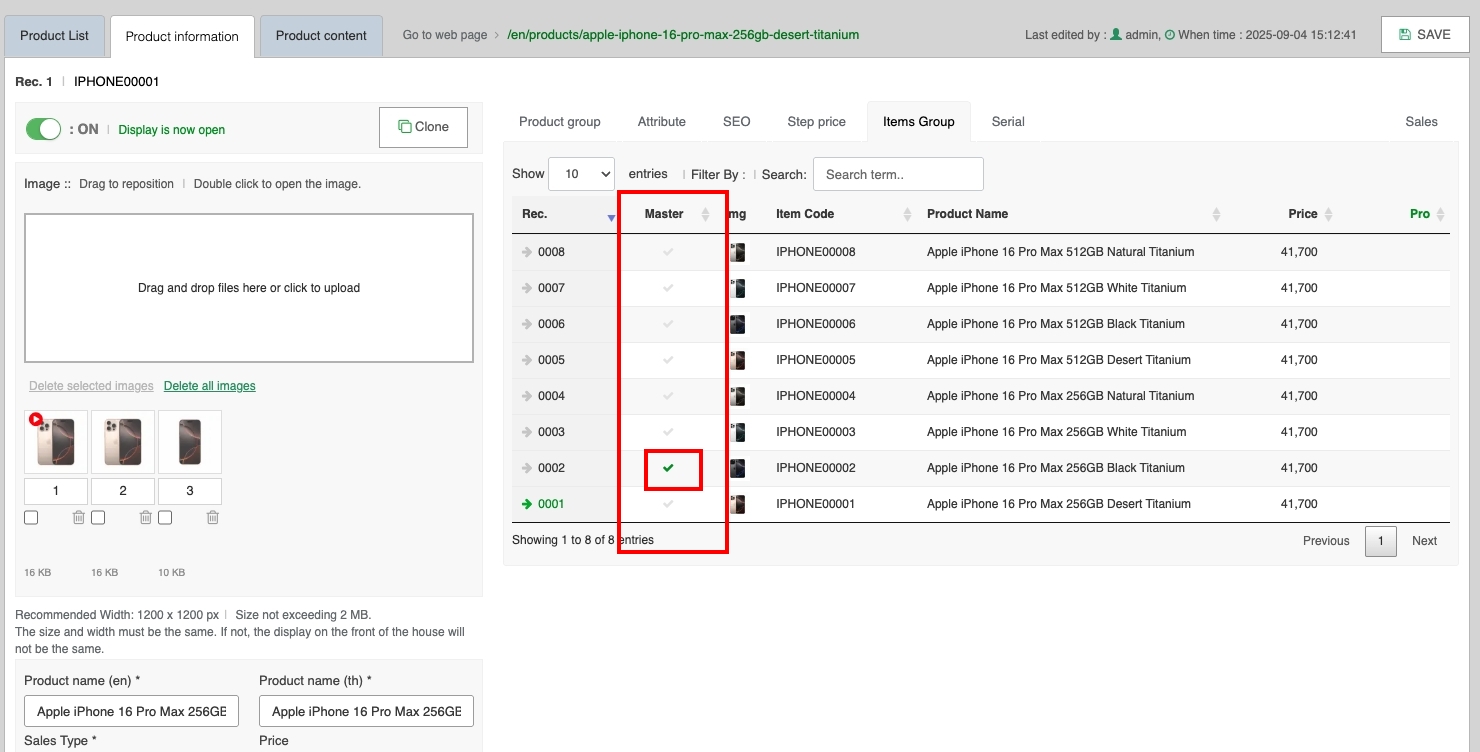Click the Clone button

click(423, 127)
